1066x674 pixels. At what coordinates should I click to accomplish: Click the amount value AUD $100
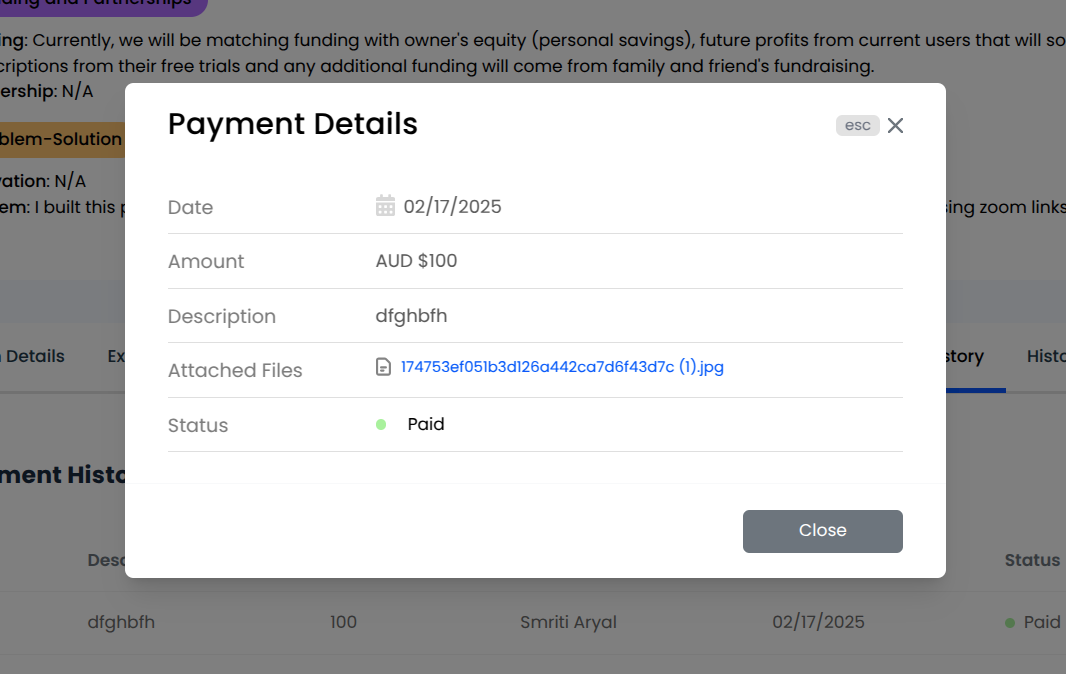[416, 260]
